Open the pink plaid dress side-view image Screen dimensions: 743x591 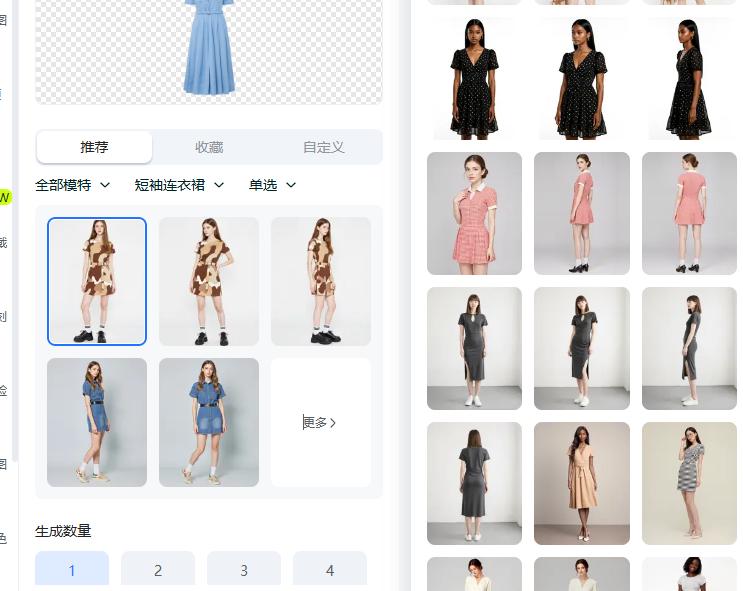(582, 213)
